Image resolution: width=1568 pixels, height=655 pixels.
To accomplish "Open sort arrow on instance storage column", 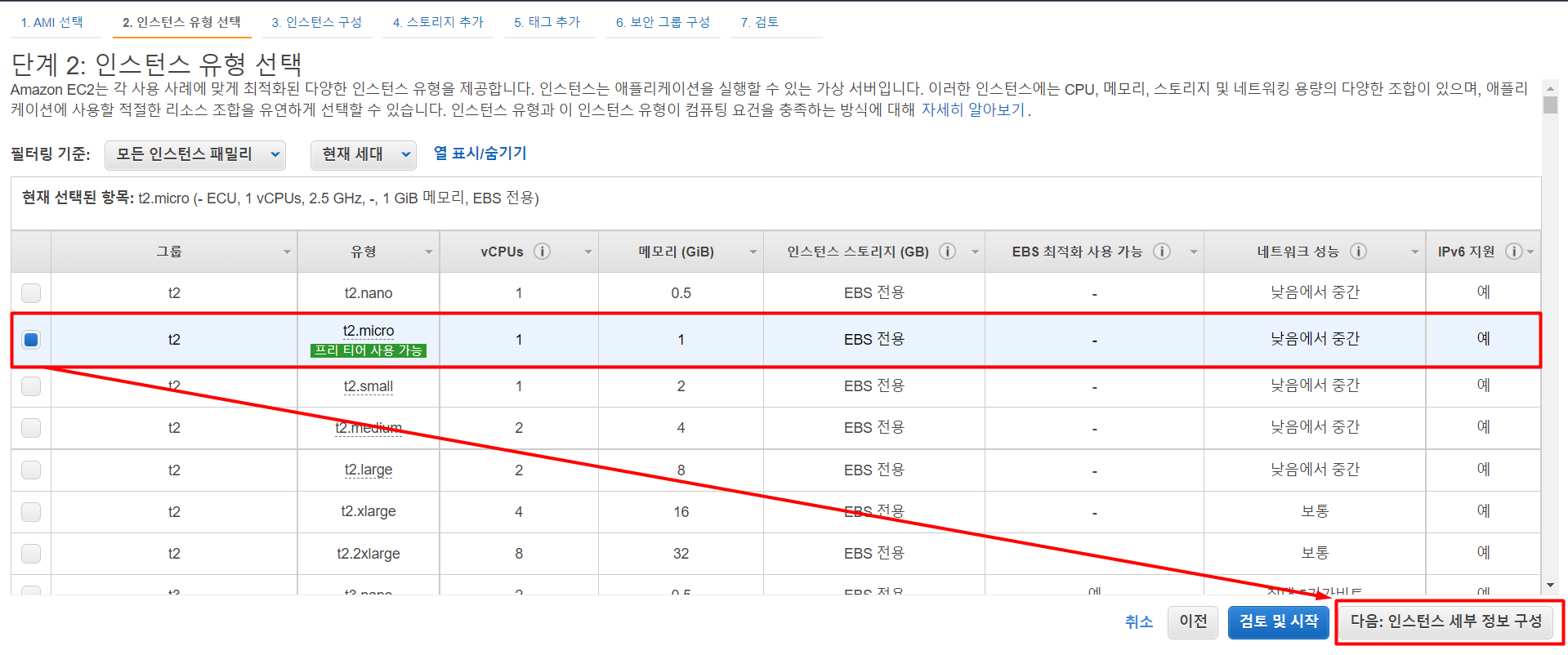I will coord(975,252).
